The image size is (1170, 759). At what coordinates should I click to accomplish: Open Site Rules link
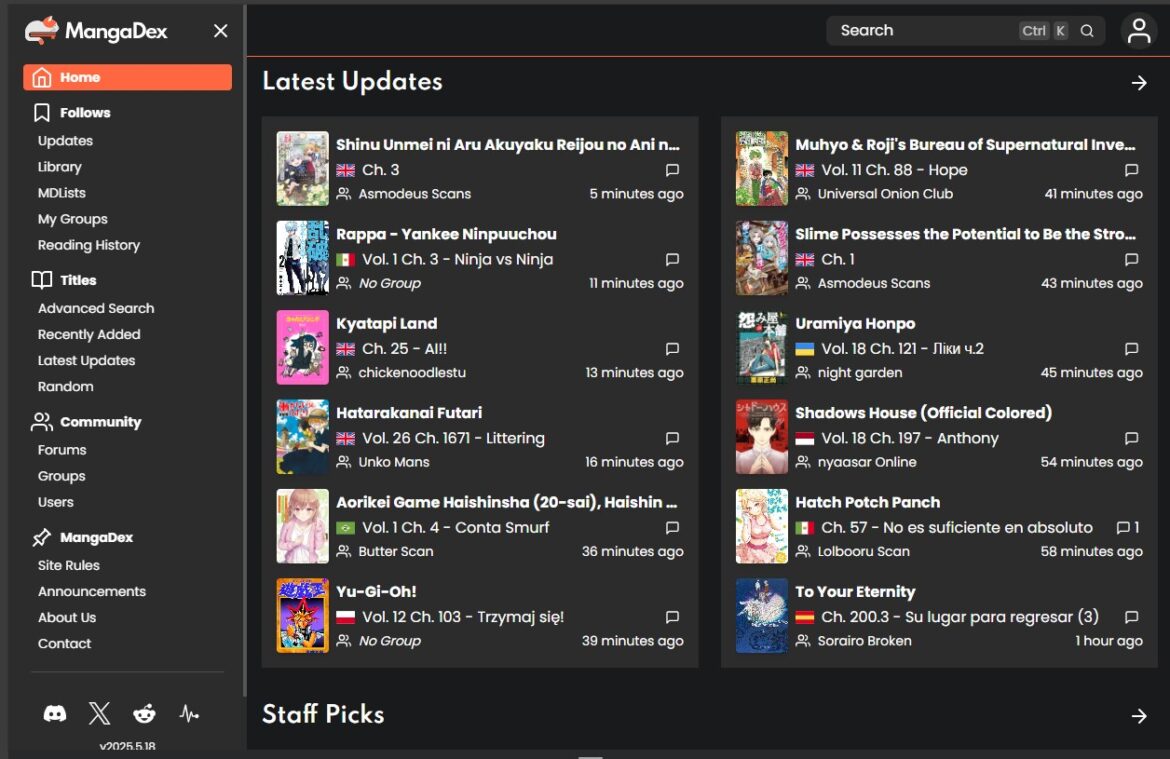[x=69, y=566]
